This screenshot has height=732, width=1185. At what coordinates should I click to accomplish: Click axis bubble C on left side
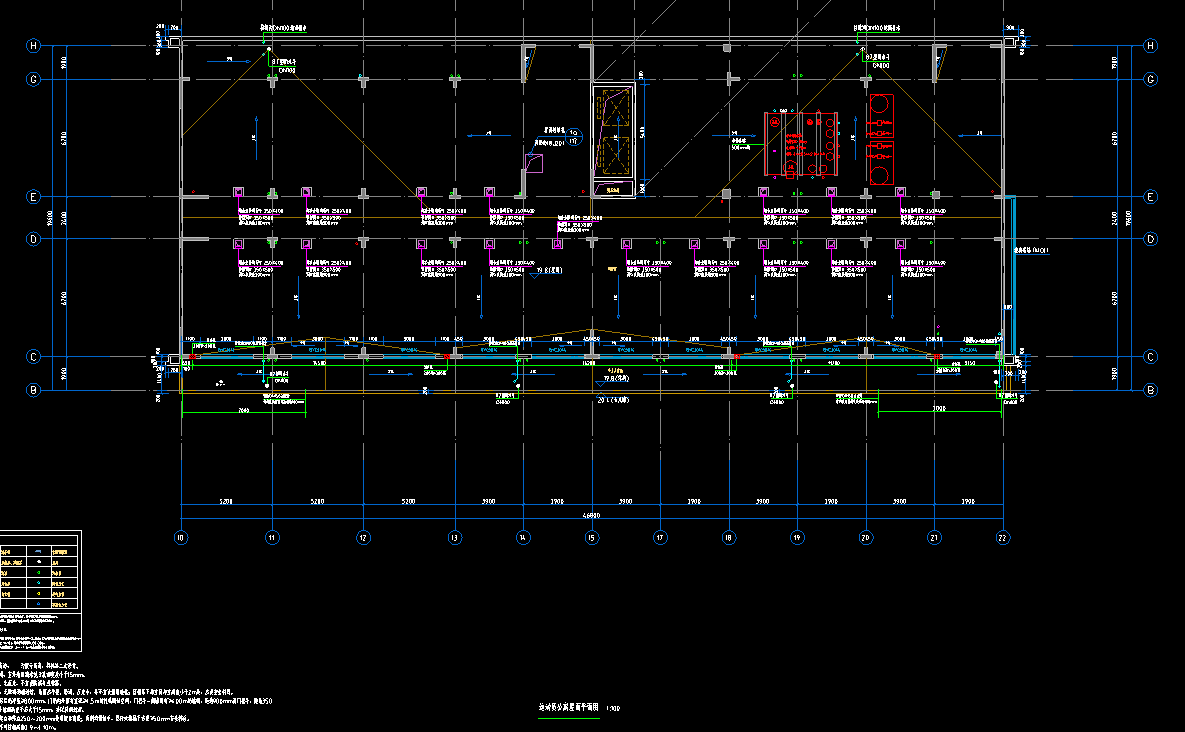point(33,357)
